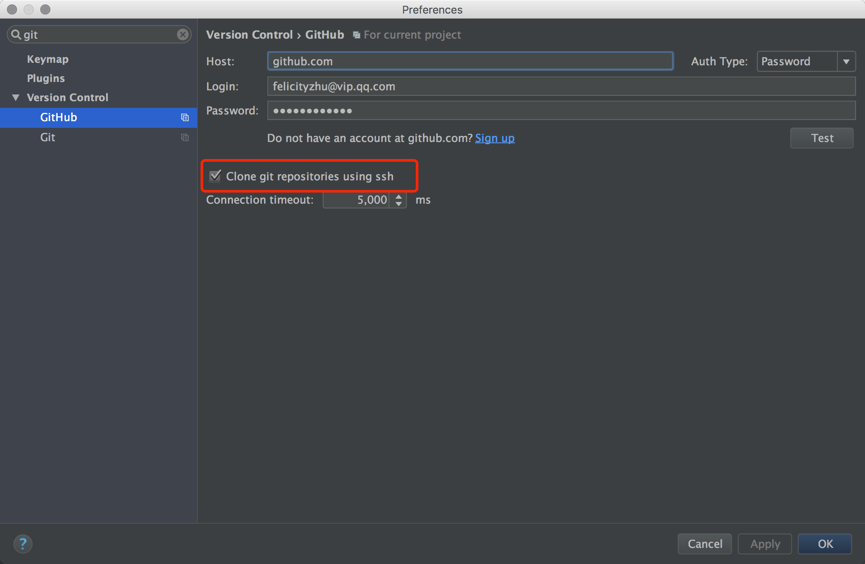Screen dimensions: 865x564
Task: Click the Test connection button
Action: pos(821,138)
